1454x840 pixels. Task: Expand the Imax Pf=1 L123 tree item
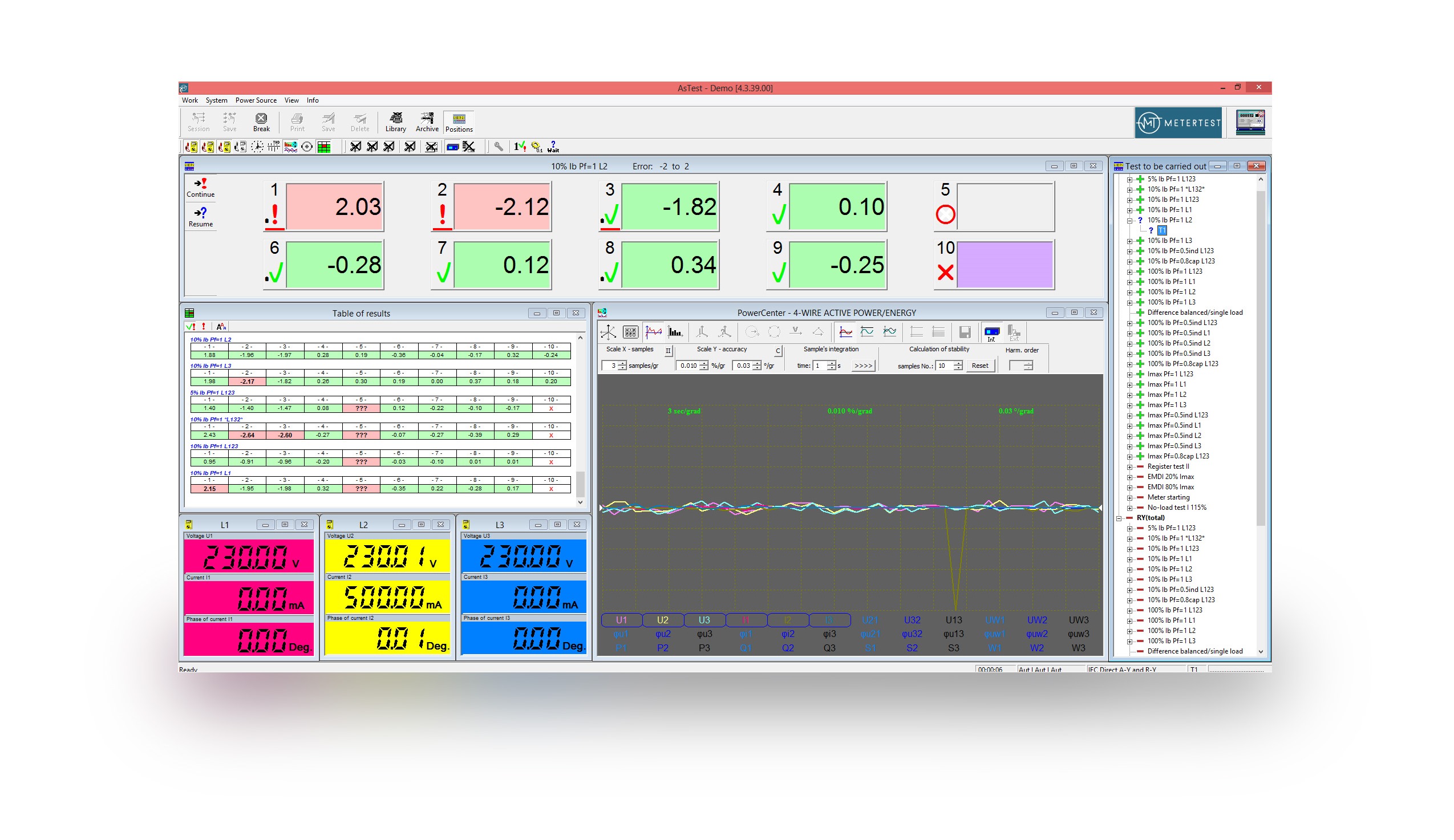click(1130, 374)
